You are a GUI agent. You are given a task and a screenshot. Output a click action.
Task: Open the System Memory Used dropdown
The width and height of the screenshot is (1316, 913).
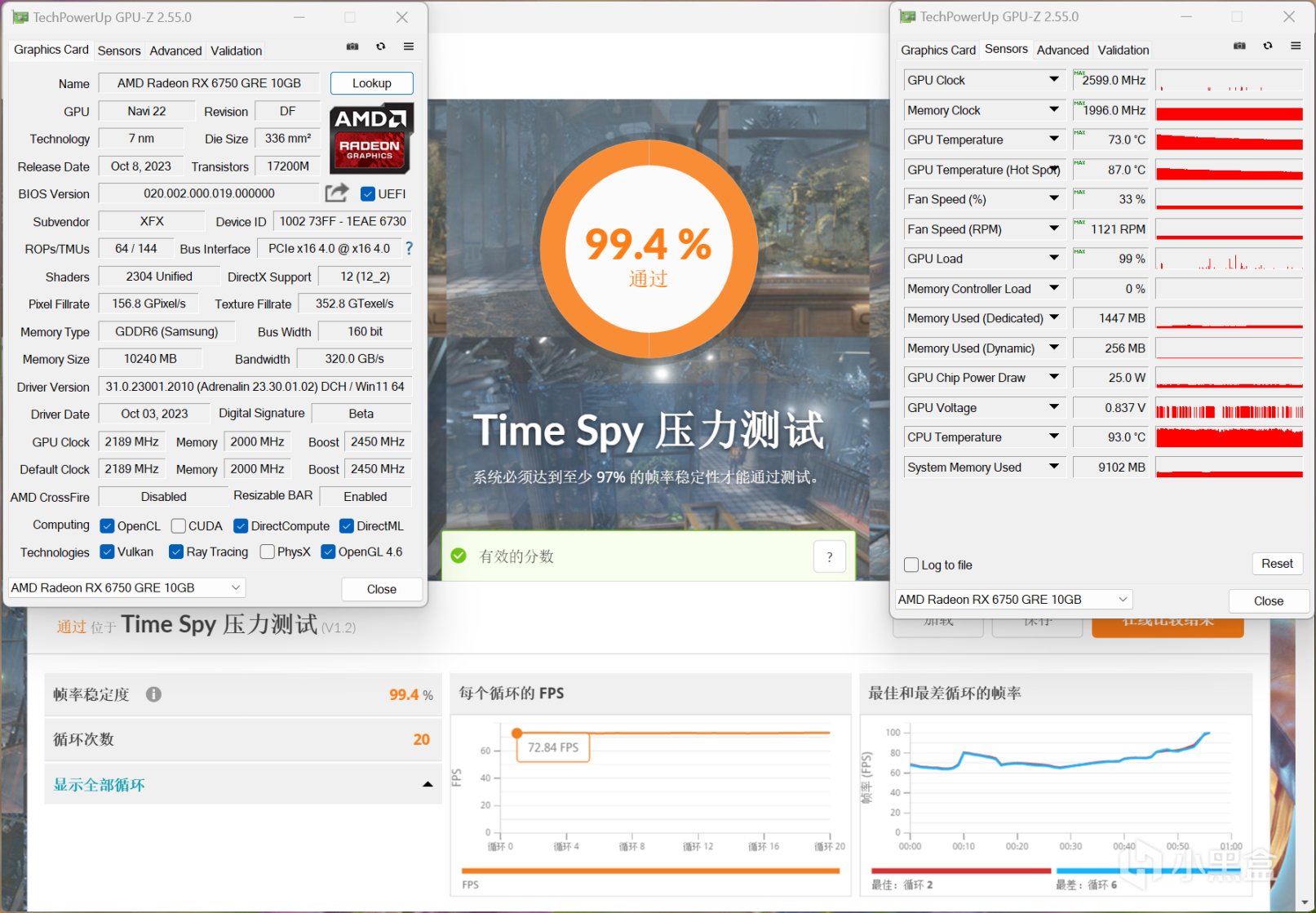pyautogui.click(x=1054, y=467)
